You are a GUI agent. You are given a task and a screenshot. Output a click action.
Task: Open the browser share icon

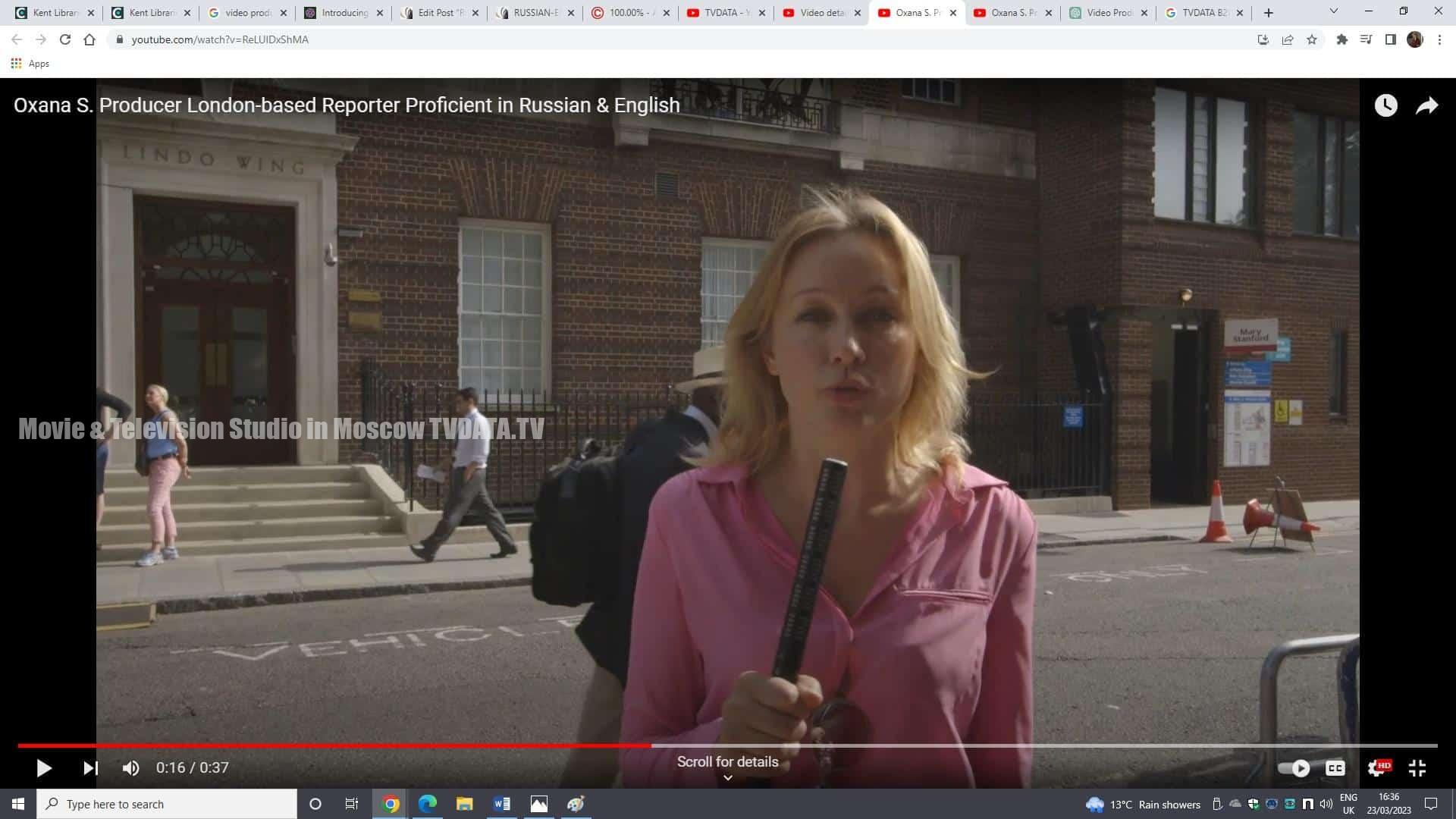(x=1288, y=39)
